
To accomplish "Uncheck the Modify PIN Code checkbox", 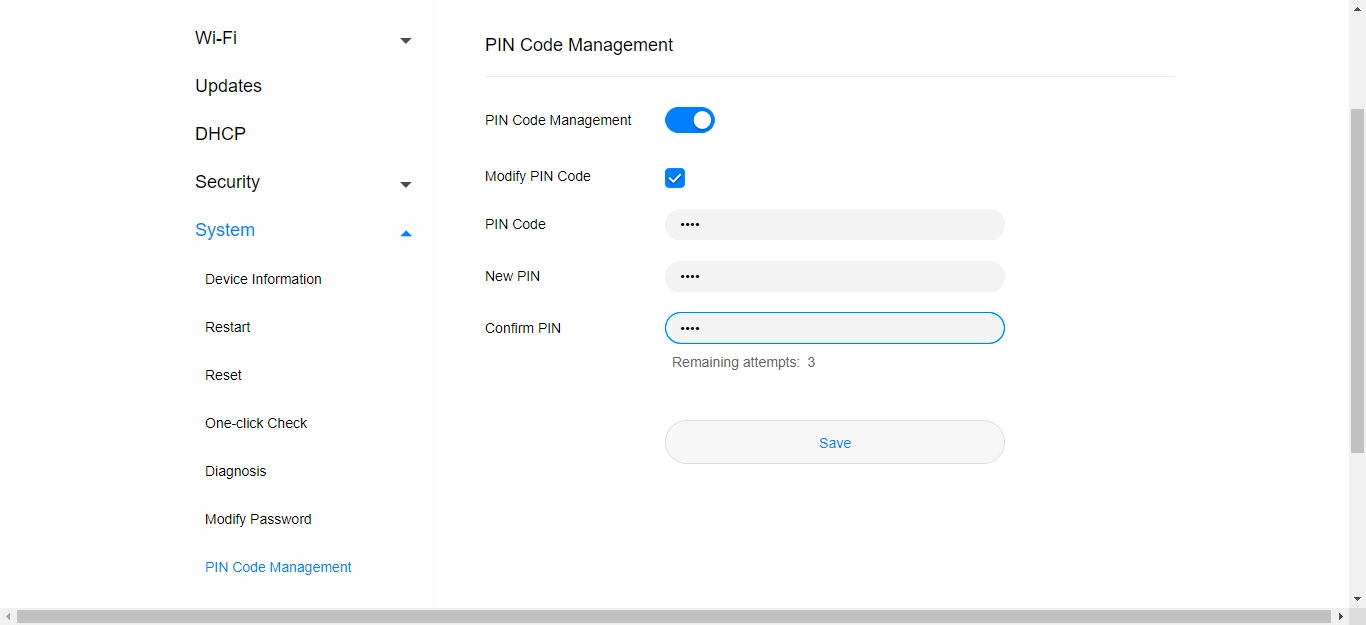I will 675,178.
